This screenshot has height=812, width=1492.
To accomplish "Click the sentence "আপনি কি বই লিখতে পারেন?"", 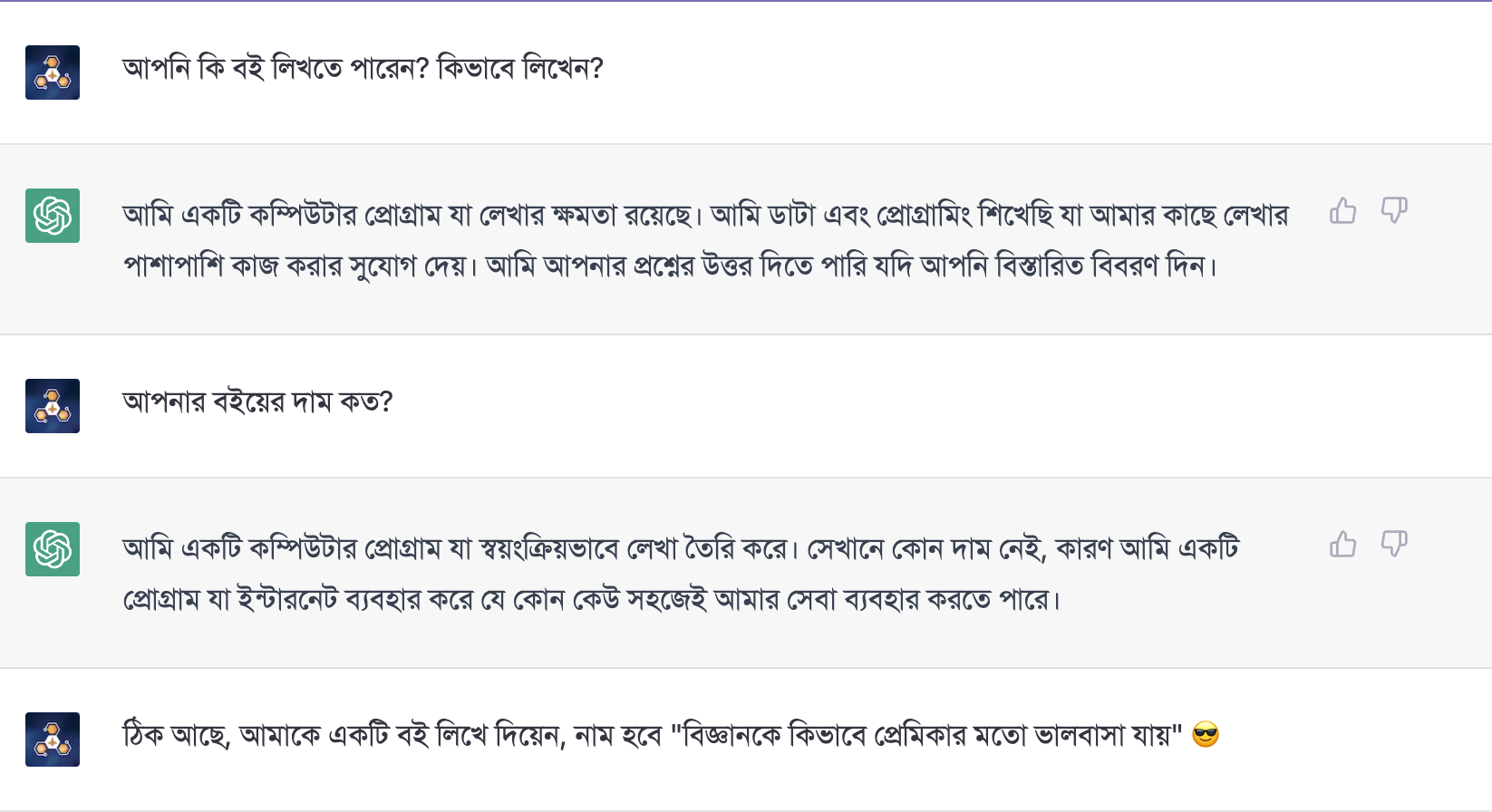I will (x=276, y=69).
